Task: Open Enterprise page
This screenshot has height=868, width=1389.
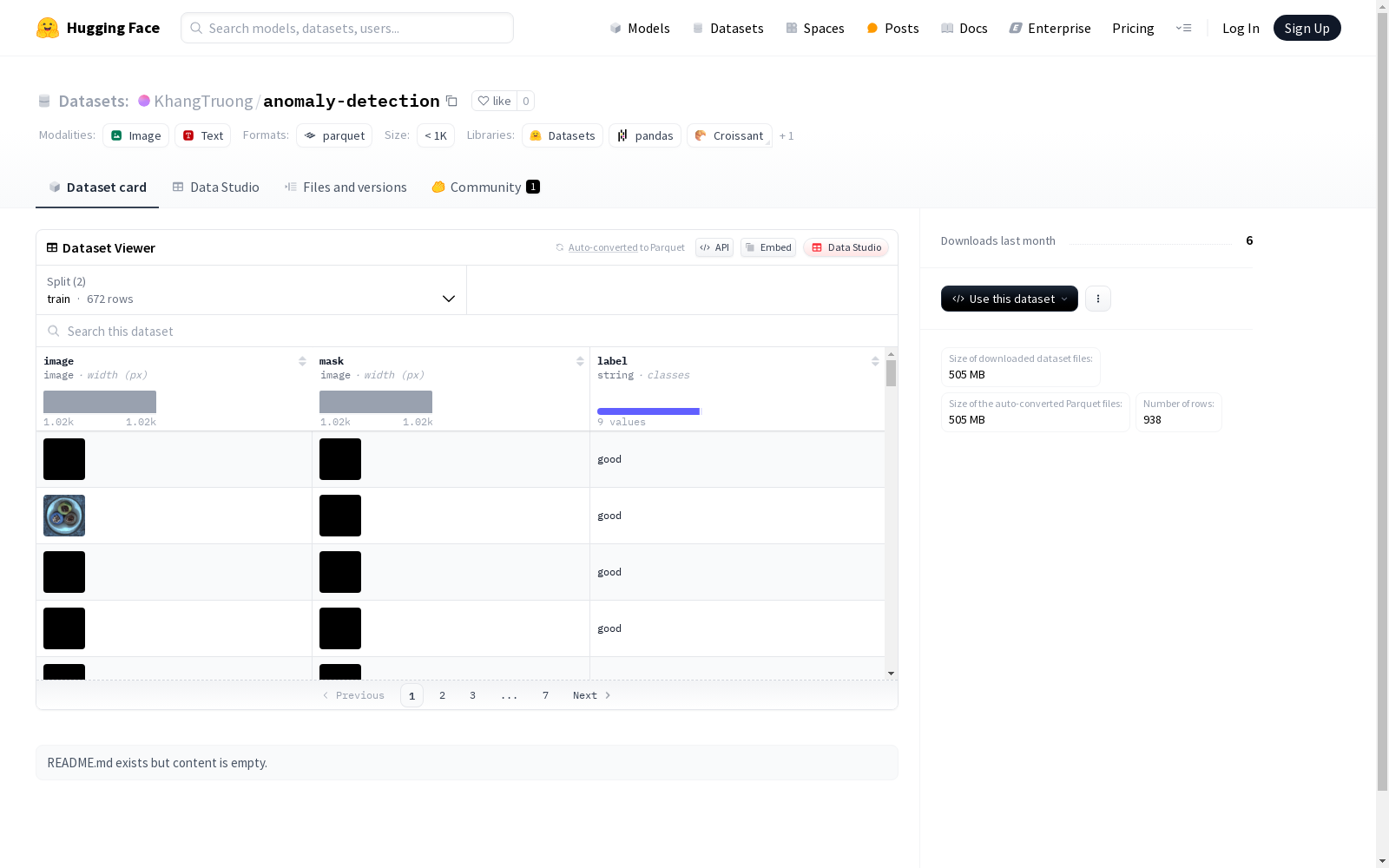Action: coord(1050,28)
